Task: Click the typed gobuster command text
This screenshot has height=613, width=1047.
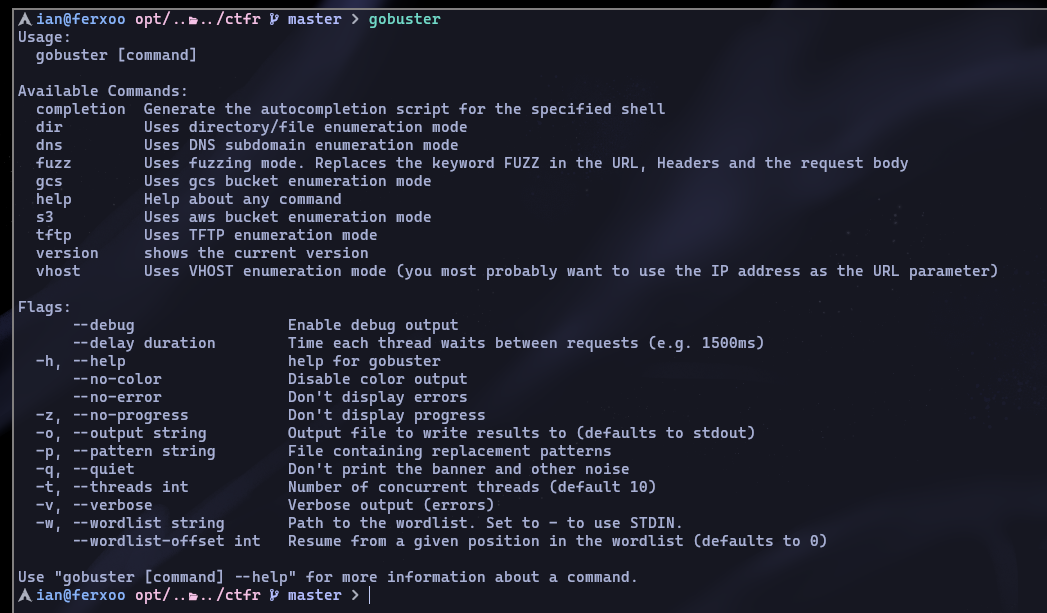Action: (405, 19)
